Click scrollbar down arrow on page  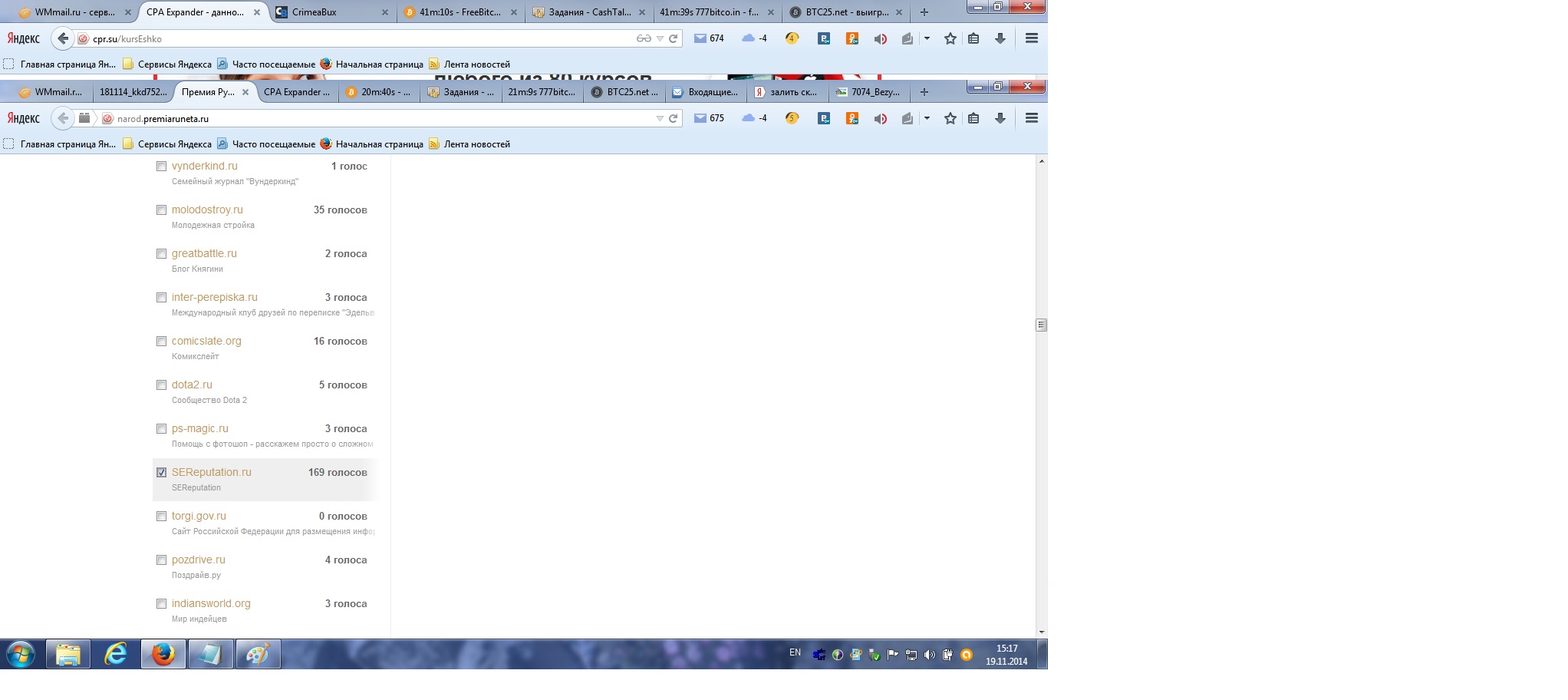point(1041,632)
